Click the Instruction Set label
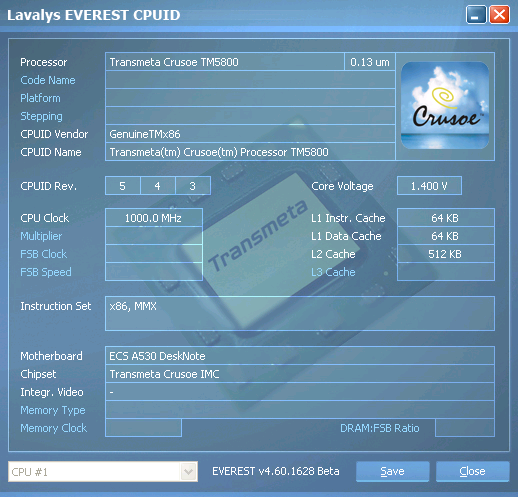 (x=56, y=306)
